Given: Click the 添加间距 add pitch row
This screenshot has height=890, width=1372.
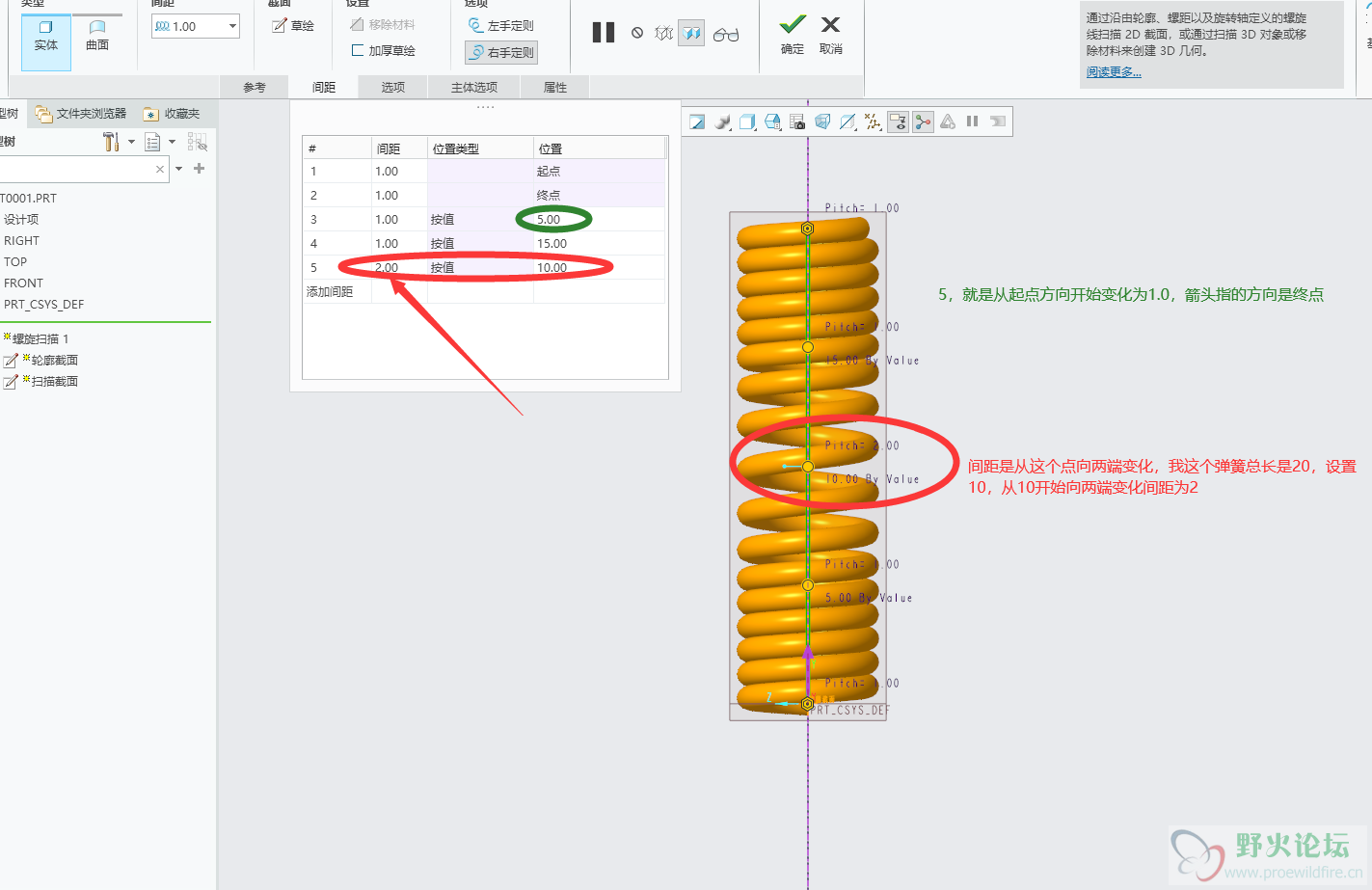Looking at the screenshot, I should coord(330,291).
